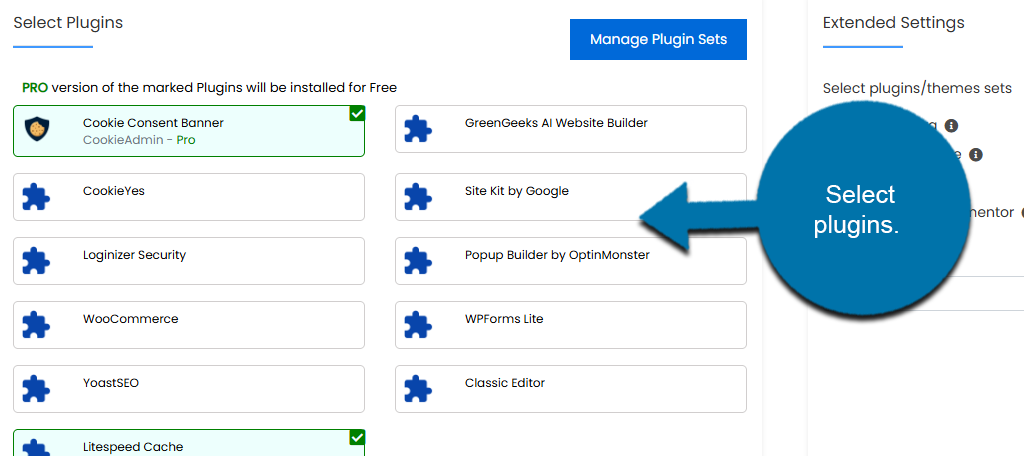Click the Extended Settings heading
Image resolution: width=1024 pixels, height=456 pixels.
point(893,23)
